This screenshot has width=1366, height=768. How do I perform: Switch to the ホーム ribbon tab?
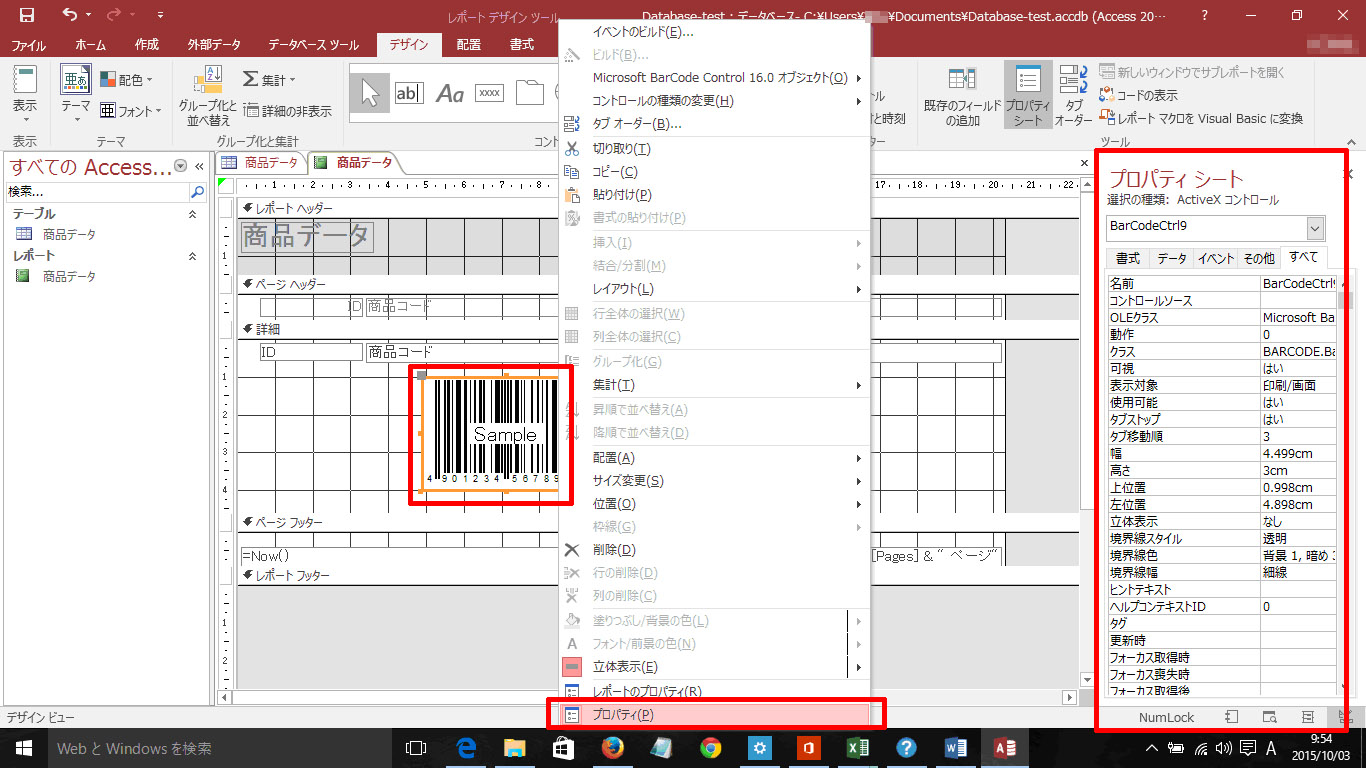90,45
